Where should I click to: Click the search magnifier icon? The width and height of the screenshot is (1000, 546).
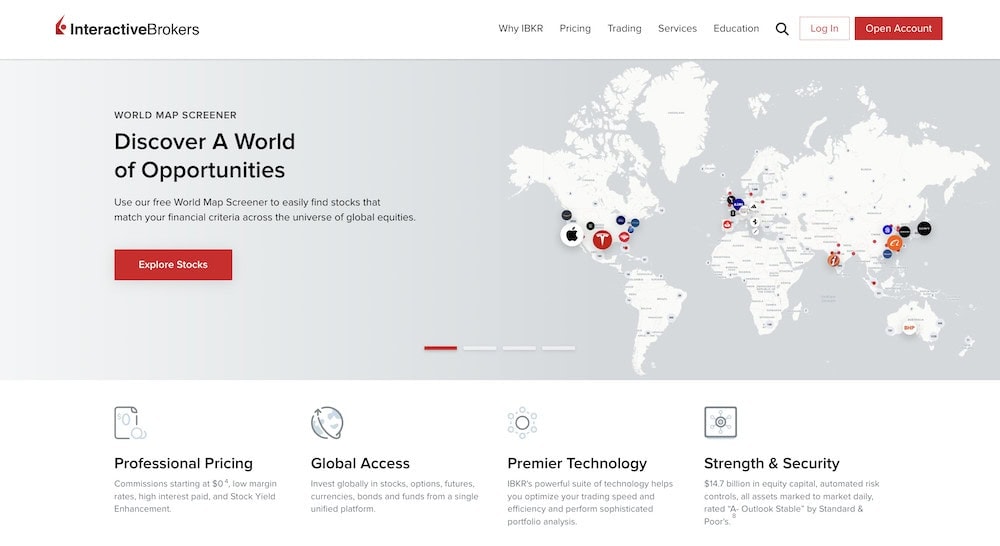[782, 29]
